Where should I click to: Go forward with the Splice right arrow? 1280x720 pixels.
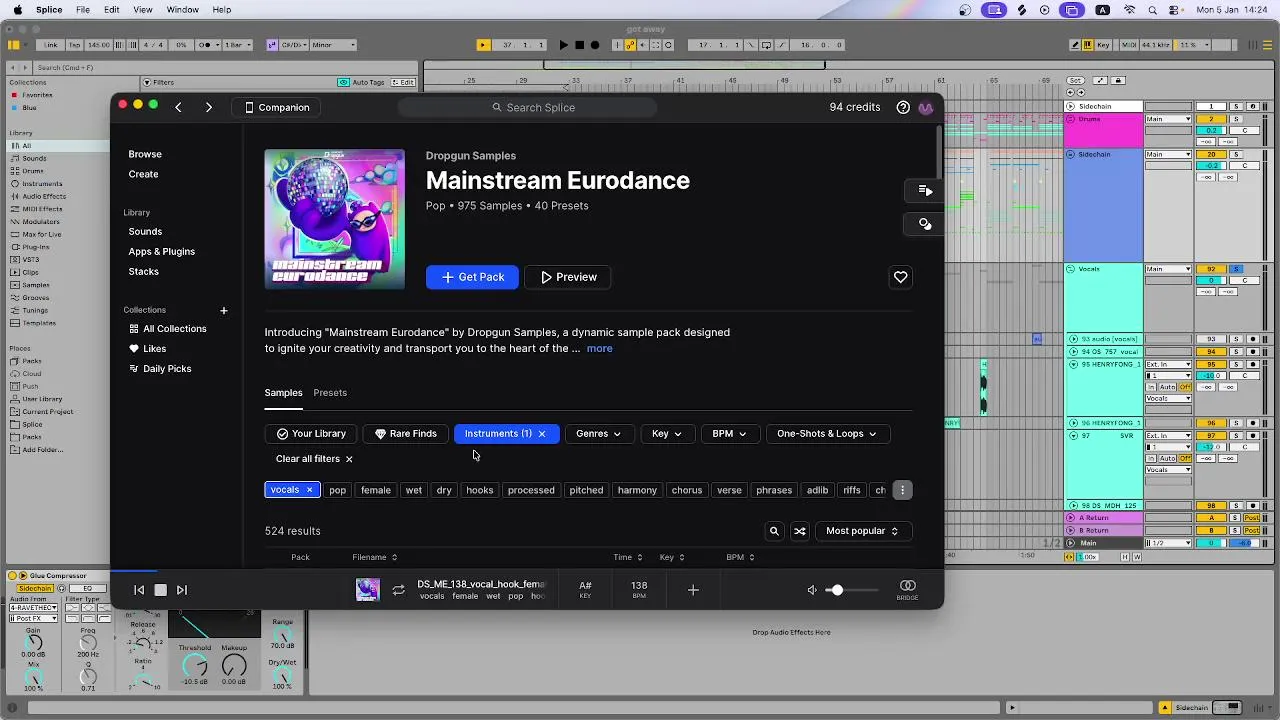(x=209, y=107)
